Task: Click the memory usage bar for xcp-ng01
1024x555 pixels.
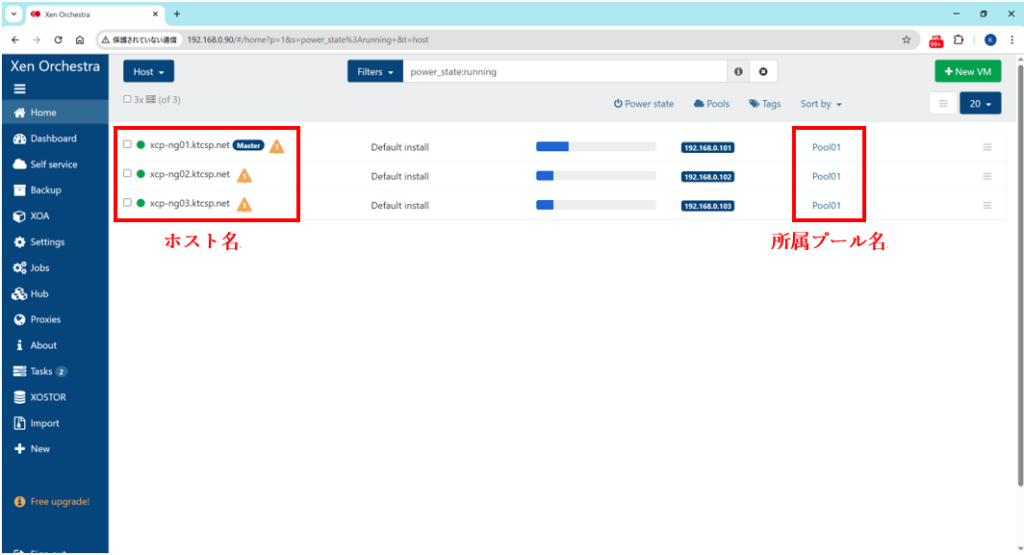Action: (595, 147)
